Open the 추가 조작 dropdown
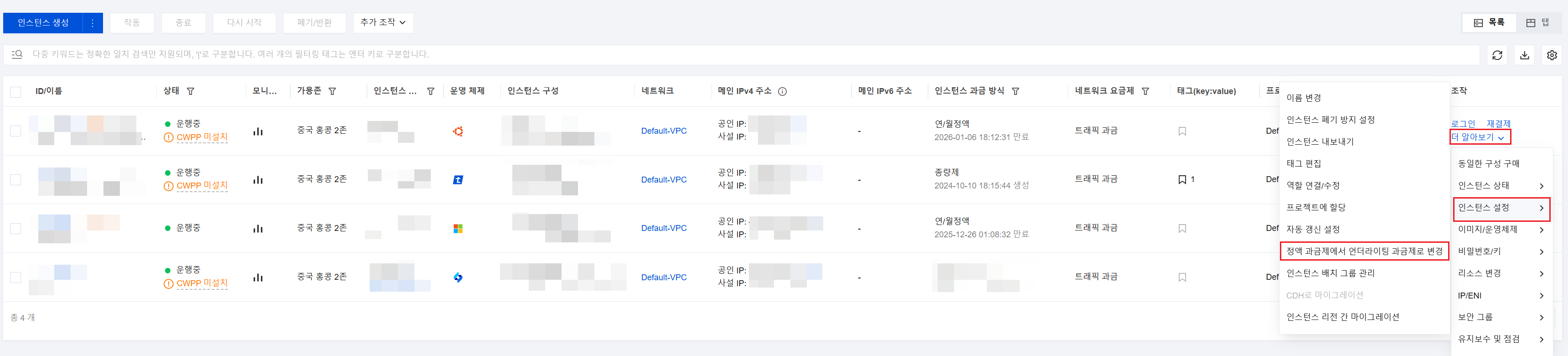The height and width of the screenshot is (356, 1568). tap(383, 22)
